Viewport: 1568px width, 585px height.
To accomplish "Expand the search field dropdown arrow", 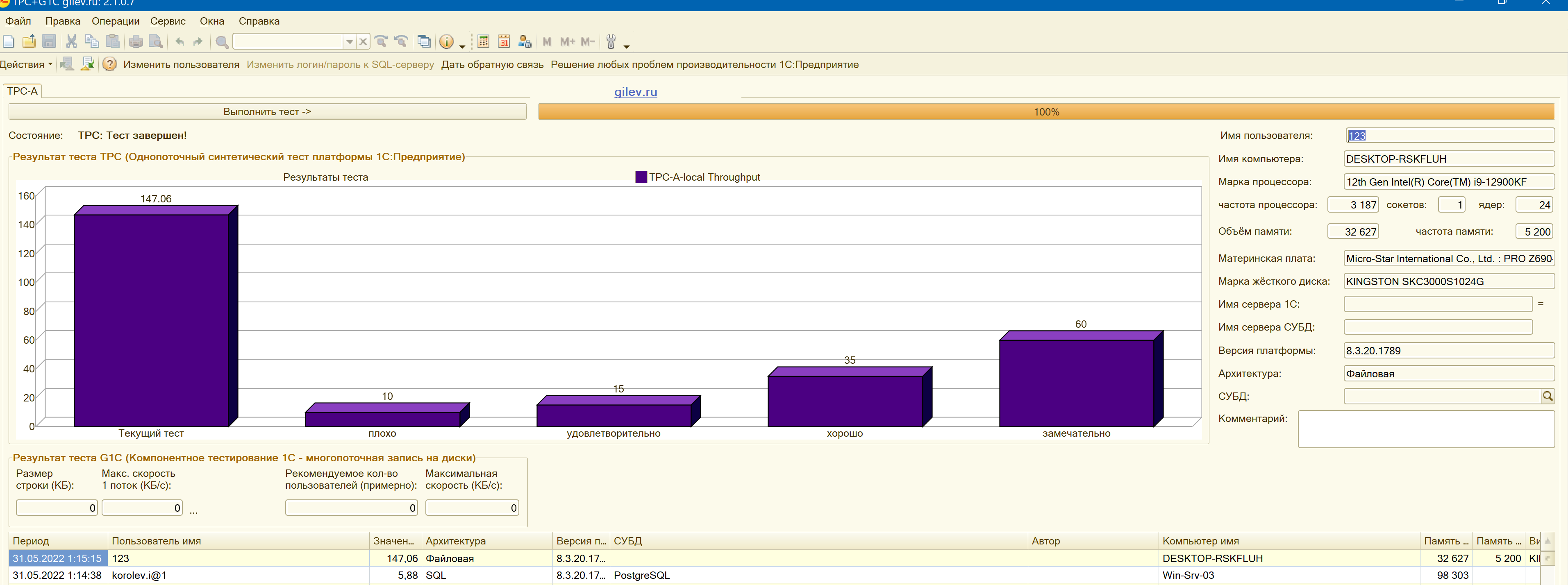I will (x=350, y=41).
